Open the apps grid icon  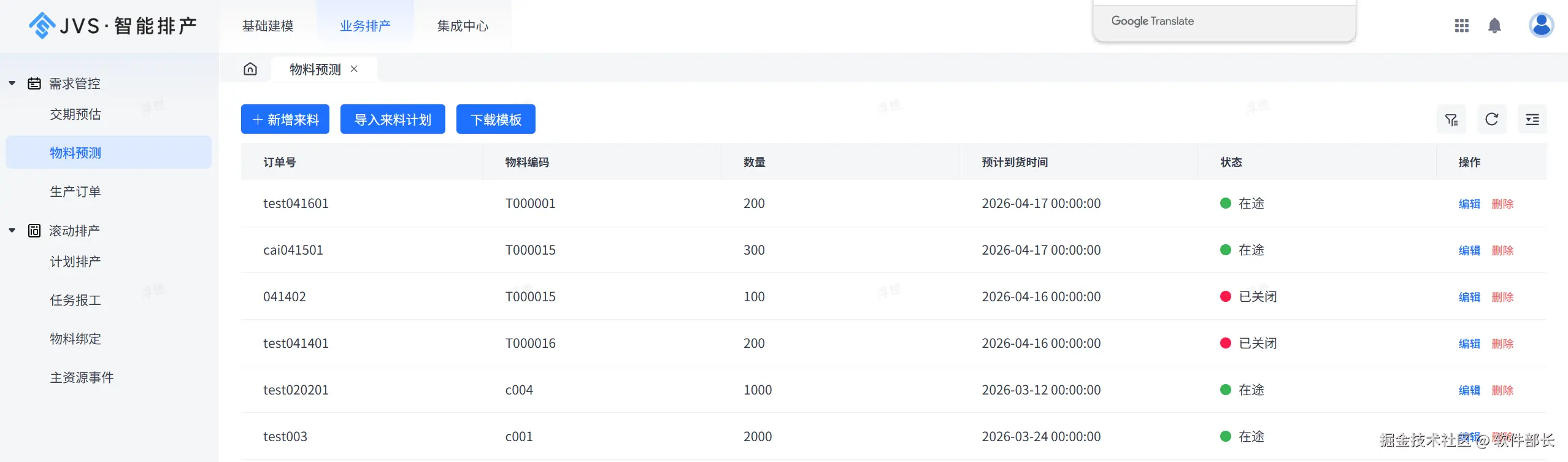(x=1461, y=26)
